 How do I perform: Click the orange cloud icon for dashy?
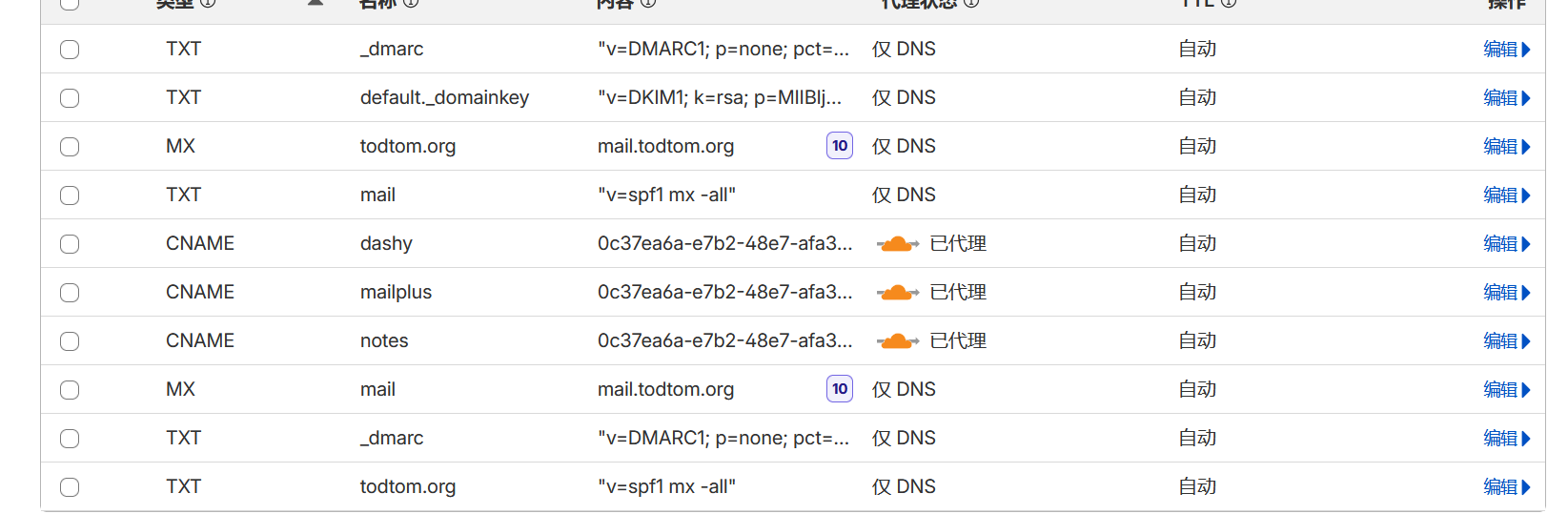point(897,244)
